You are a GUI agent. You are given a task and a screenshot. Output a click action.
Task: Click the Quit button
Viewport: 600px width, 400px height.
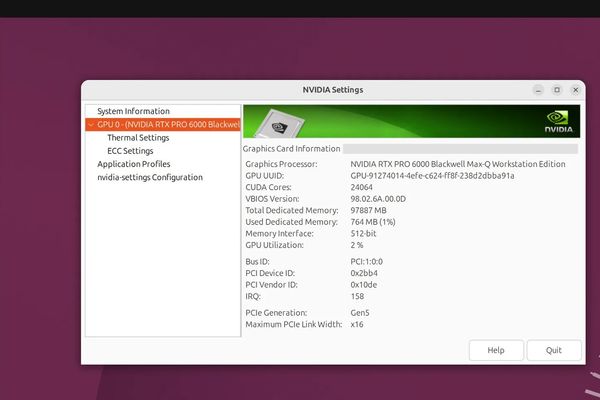pyautogui.click(x=554, y=350)
